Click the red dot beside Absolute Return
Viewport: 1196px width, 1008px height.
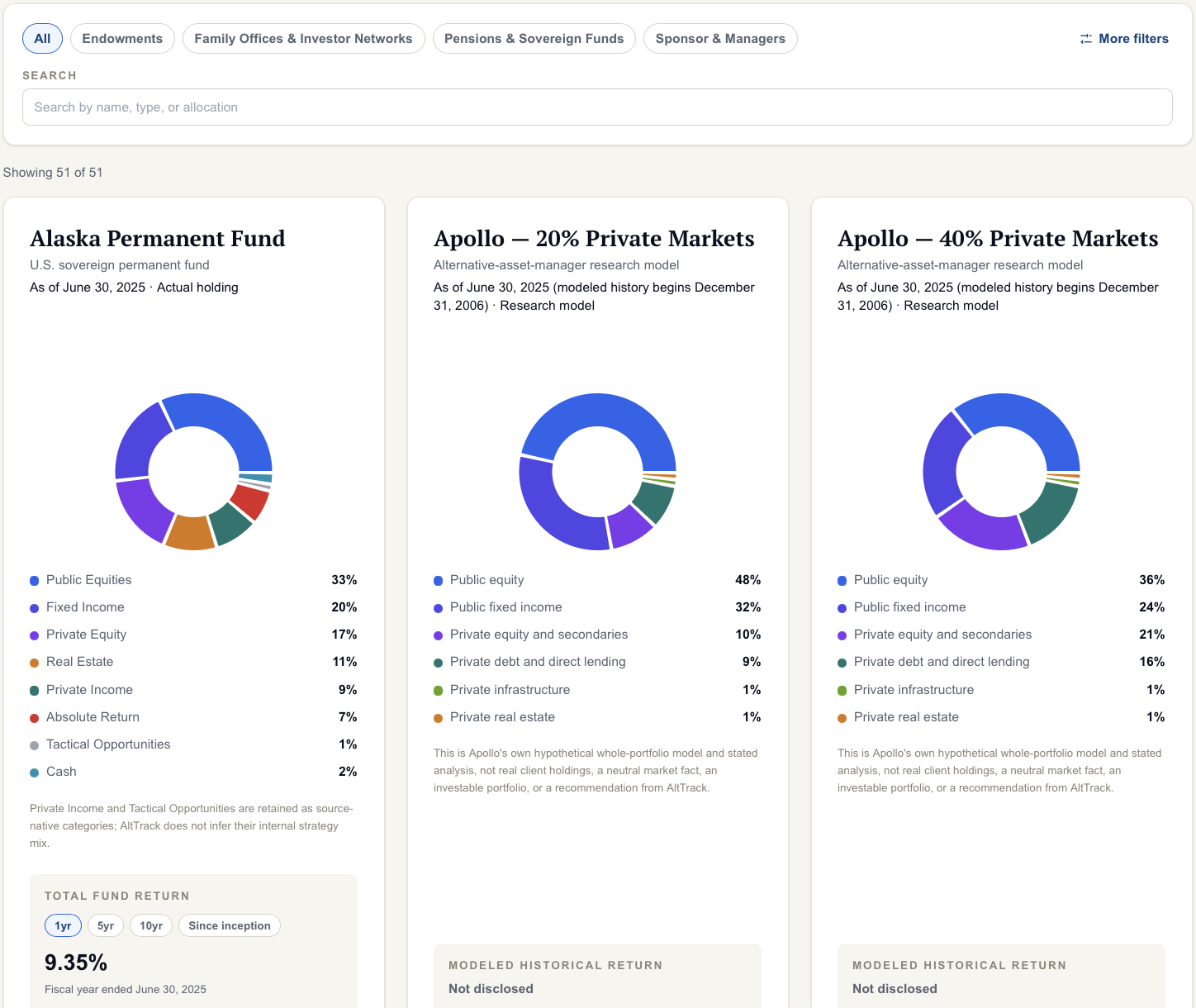[35, 718]
